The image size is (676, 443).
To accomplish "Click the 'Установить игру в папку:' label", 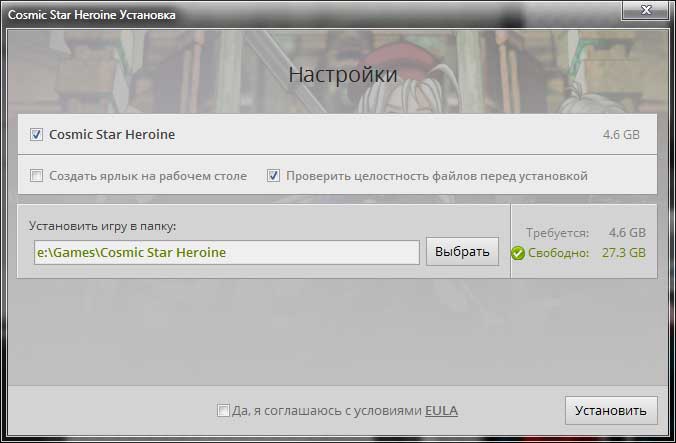I will [x=103, y=226].
